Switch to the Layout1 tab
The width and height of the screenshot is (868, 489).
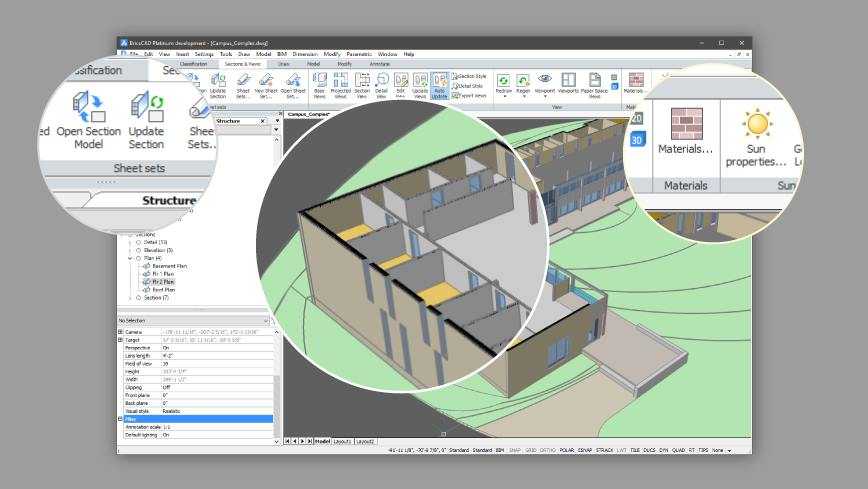(342, 440)
